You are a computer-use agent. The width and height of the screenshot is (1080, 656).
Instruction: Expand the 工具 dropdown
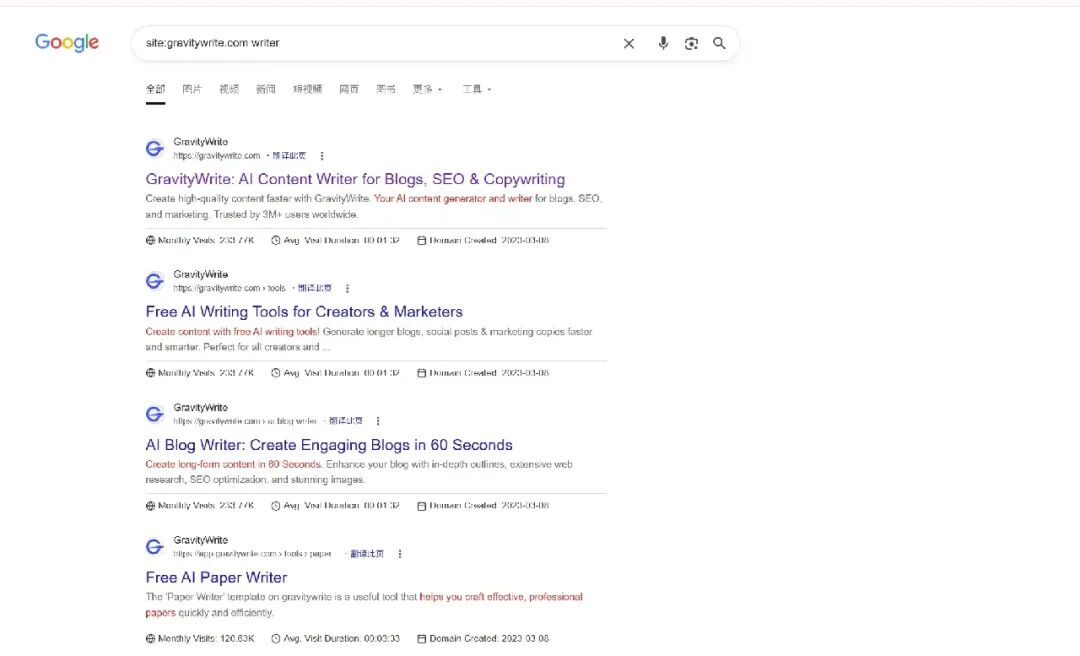(477, 89)
